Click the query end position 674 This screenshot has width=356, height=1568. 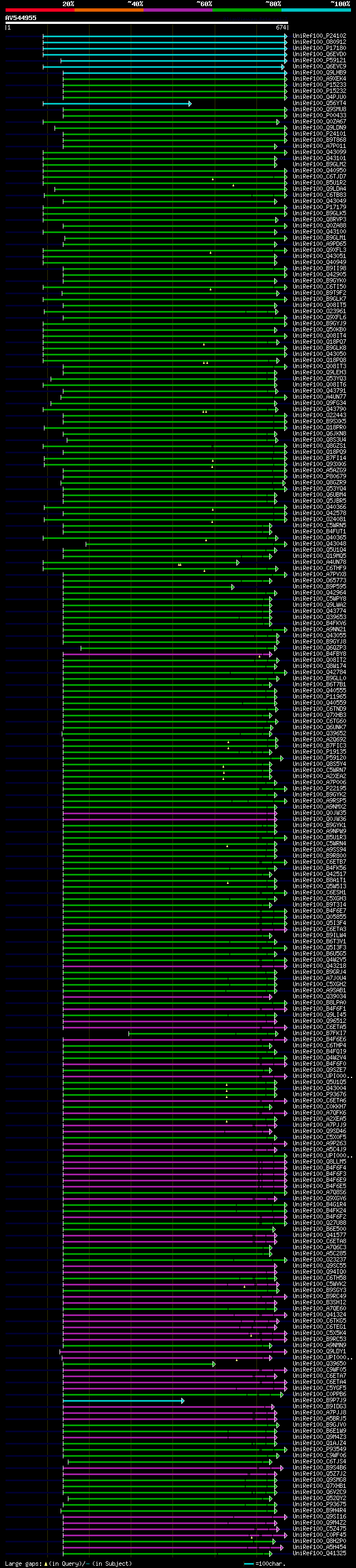point(280,27)
